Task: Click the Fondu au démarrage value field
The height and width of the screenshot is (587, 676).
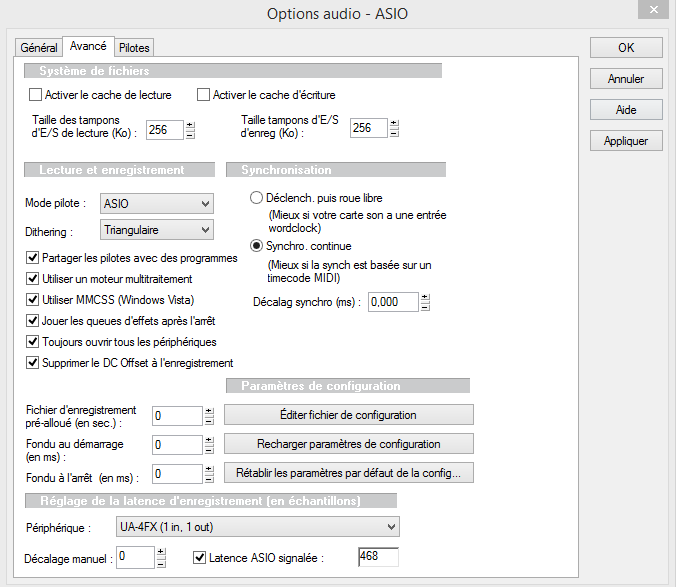Action: click(177, 445)
